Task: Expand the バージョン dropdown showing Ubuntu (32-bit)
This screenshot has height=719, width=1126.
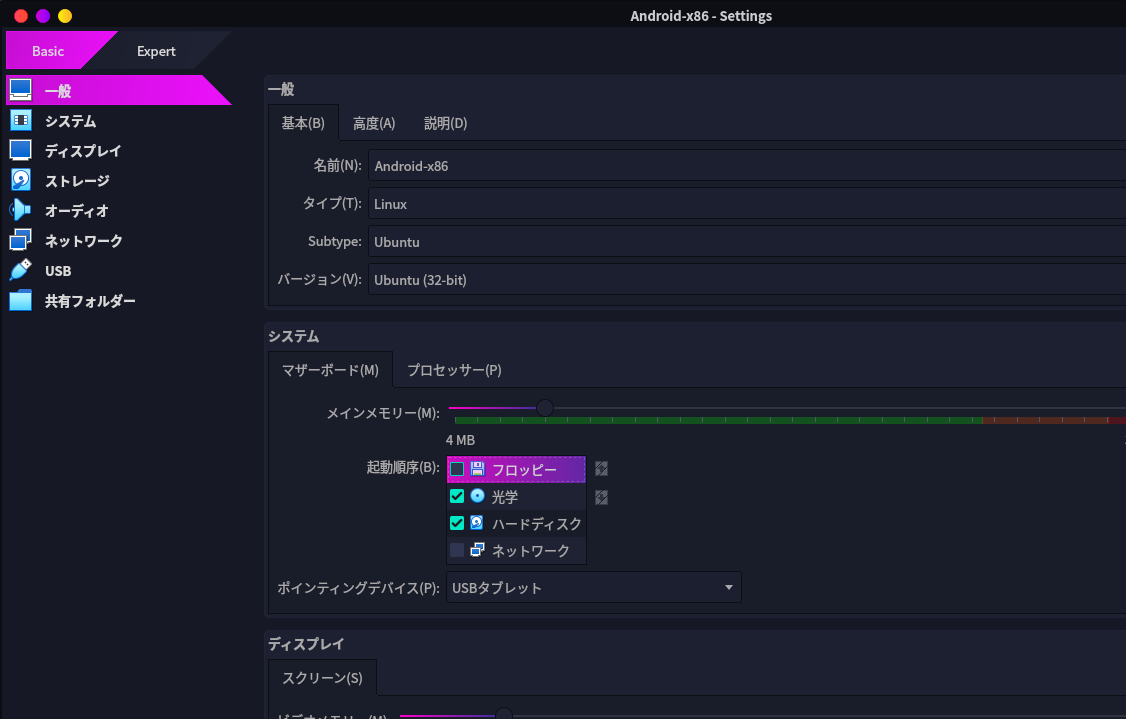Action: pyautogui.click(x=746, y=280)
